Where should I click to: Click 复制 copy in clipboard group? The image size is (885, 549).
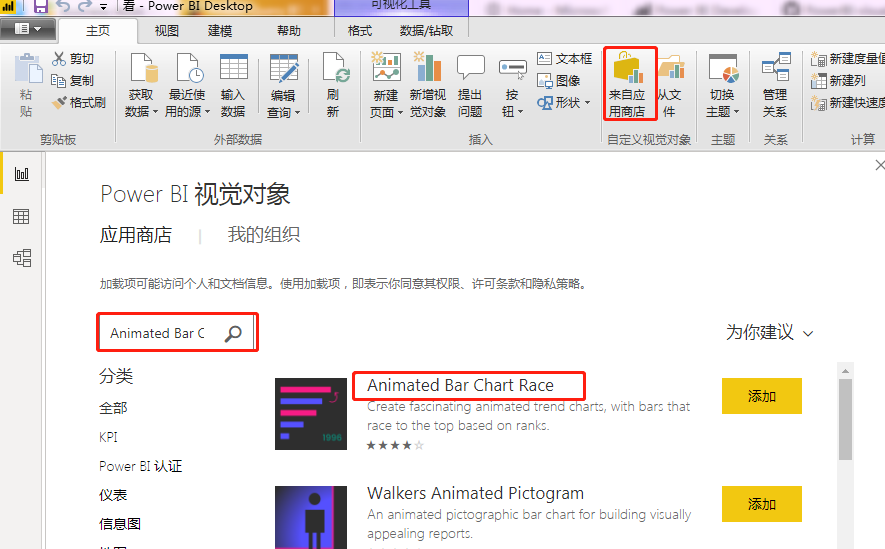pyautogui.click(x=73, y=81)
